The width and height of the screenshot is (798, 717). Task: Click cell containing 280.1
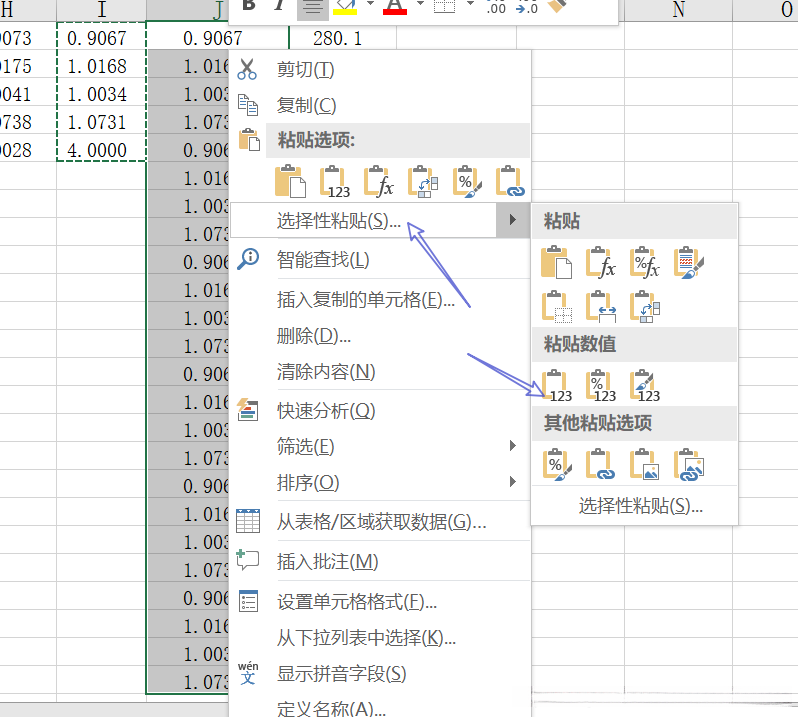click(x=343, y=38)
